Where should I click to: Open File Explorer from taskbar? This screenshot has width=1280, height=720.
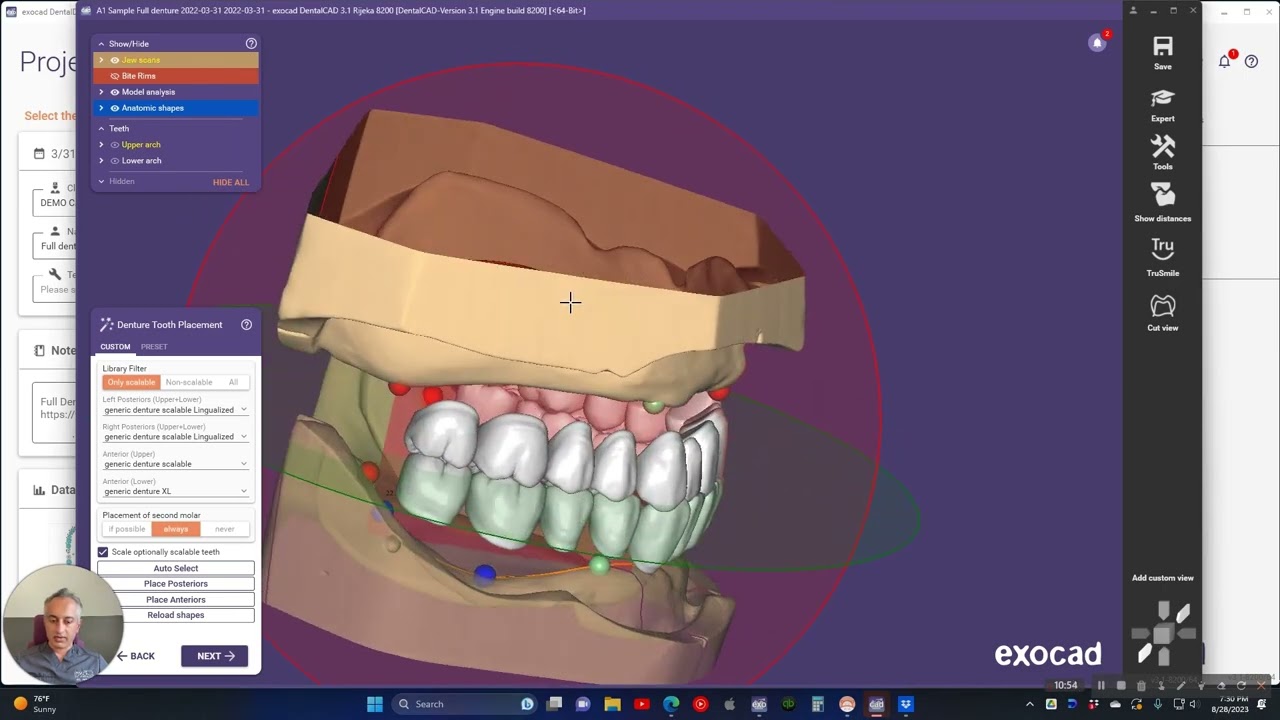[x=612, y=704]
